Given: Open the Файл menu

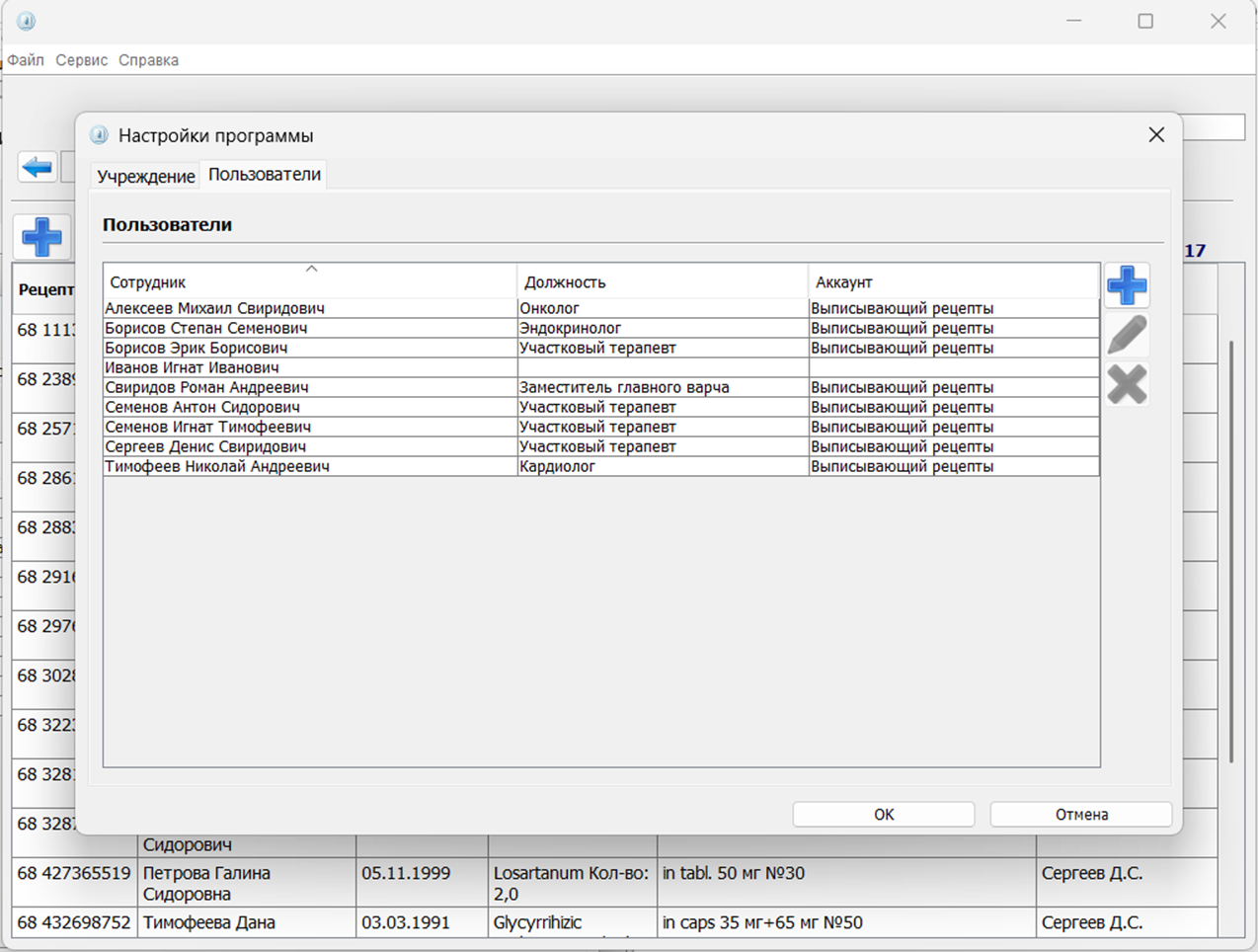Looking at the screenshot, I should click(26, 60).
